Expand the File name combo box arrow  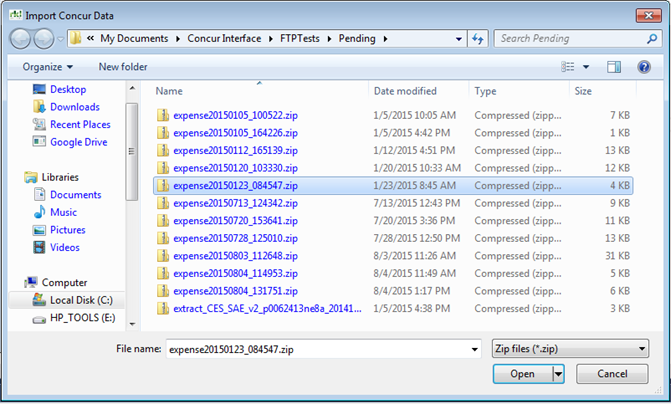[x=473, y=349]
